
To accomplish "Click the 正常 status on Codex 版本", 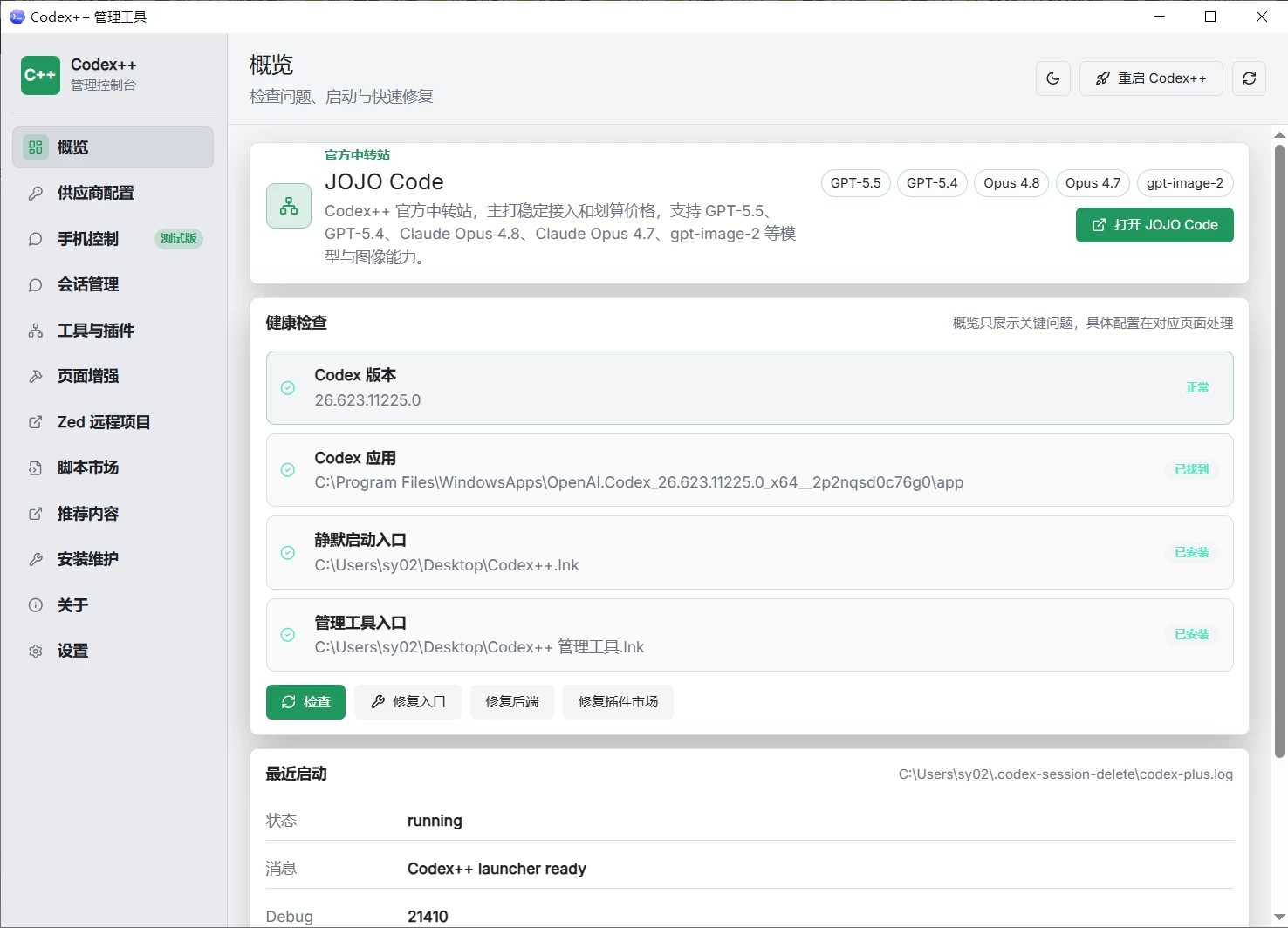I will 1197,388.
